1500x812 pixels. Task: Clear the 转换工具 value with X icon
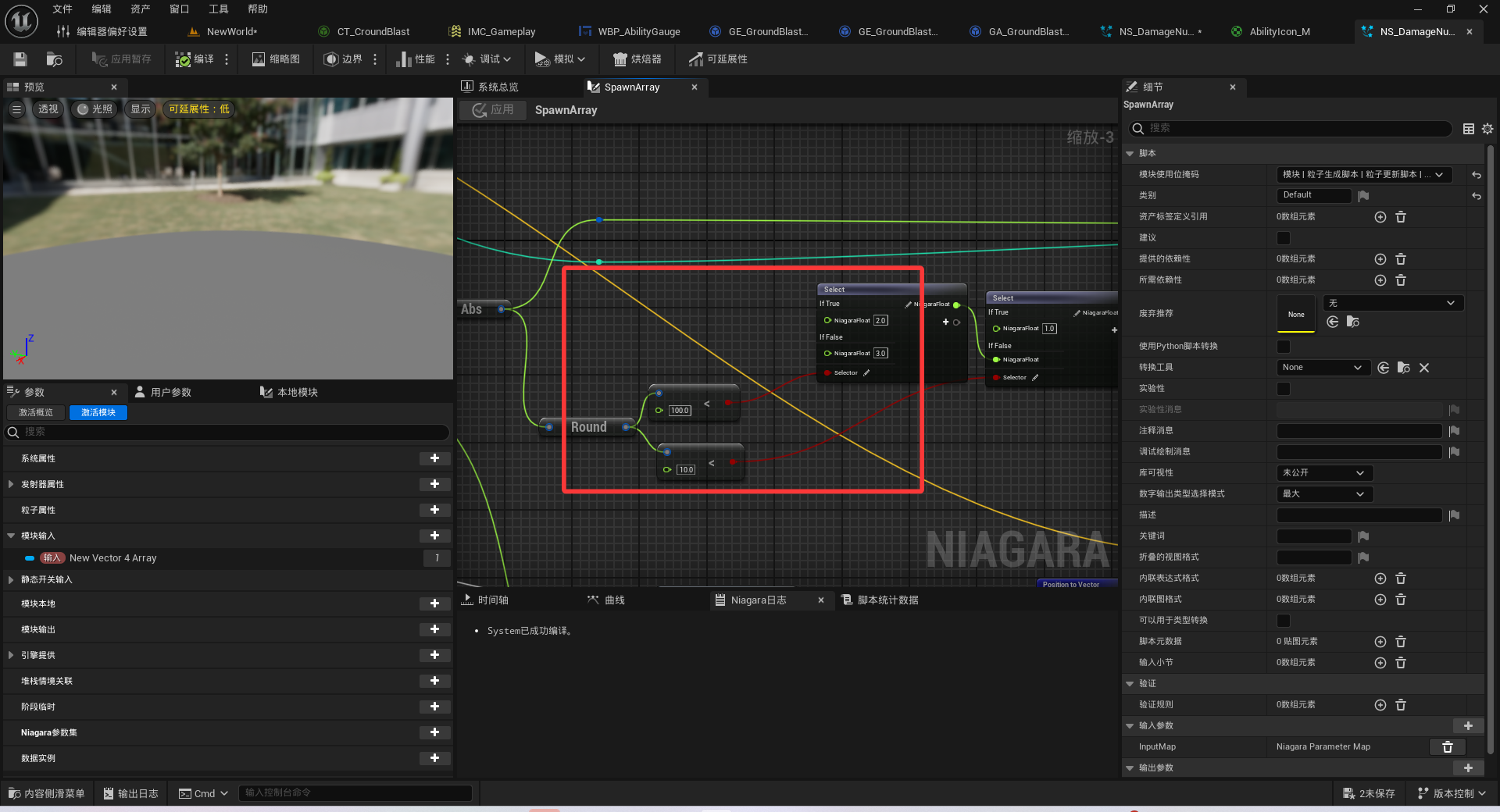(1424, 367)
